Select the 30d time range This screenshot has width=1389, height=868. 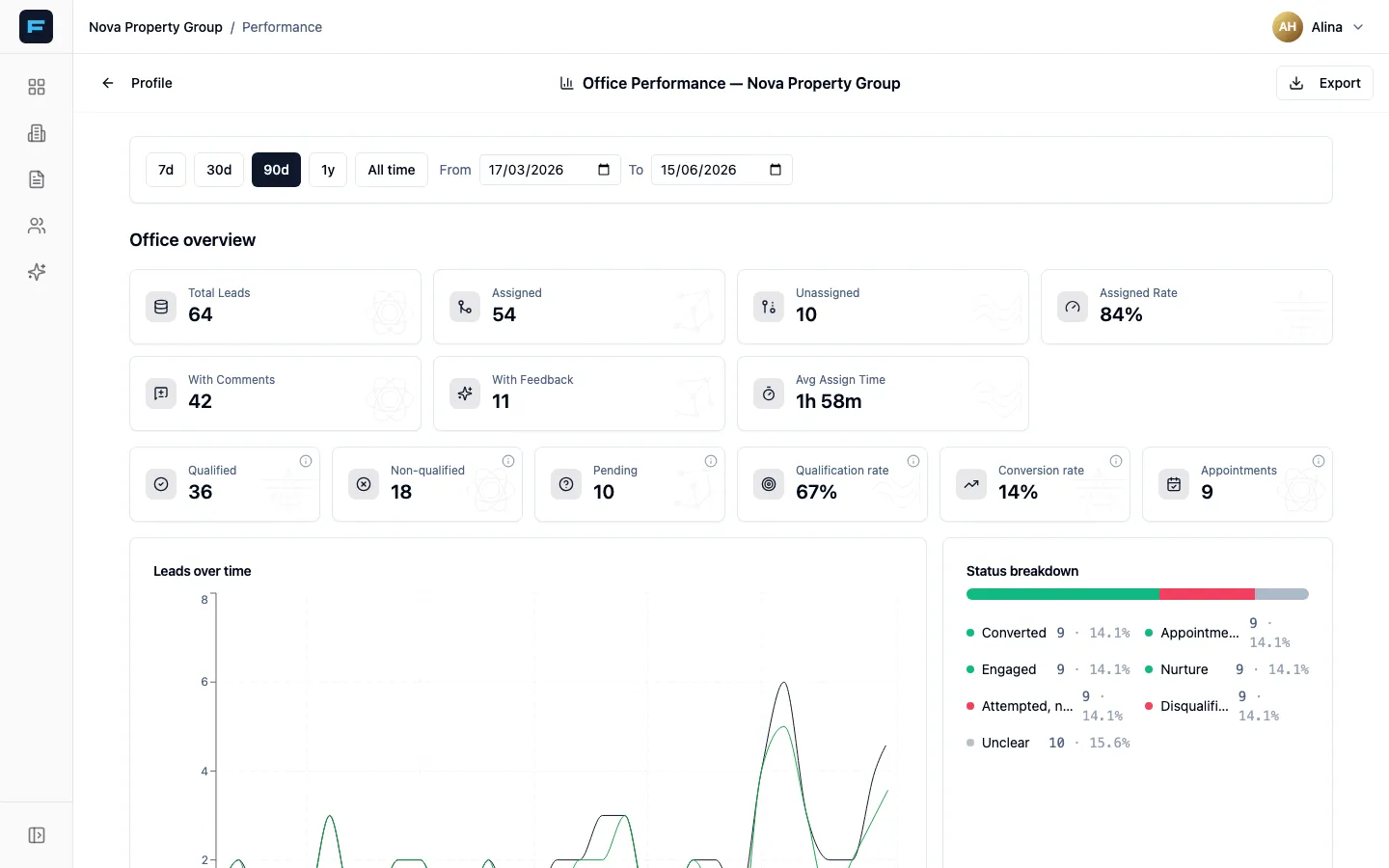click(219, 170)
